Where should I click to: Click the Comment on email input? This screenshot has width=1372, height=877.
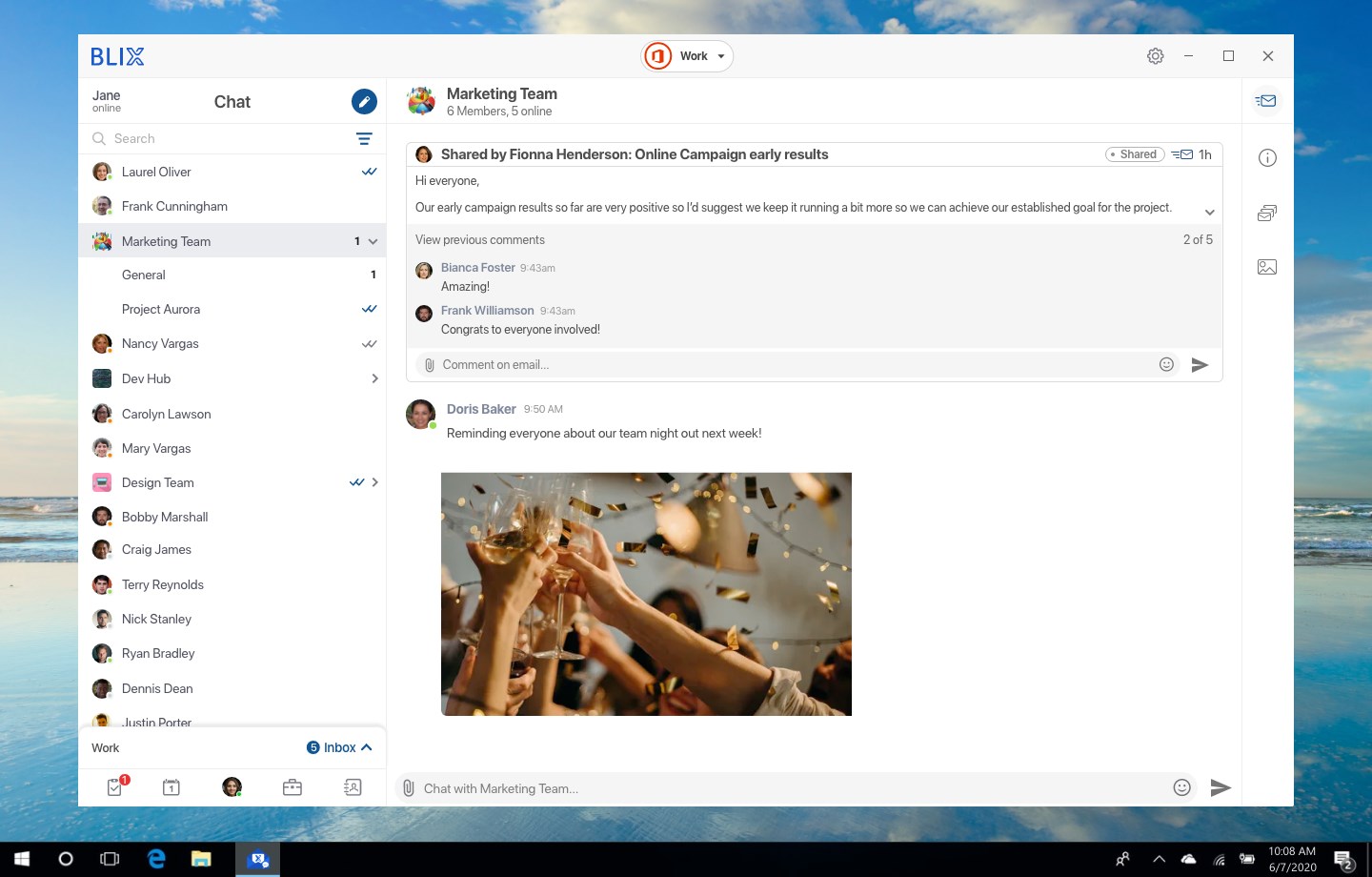[796, 365]
